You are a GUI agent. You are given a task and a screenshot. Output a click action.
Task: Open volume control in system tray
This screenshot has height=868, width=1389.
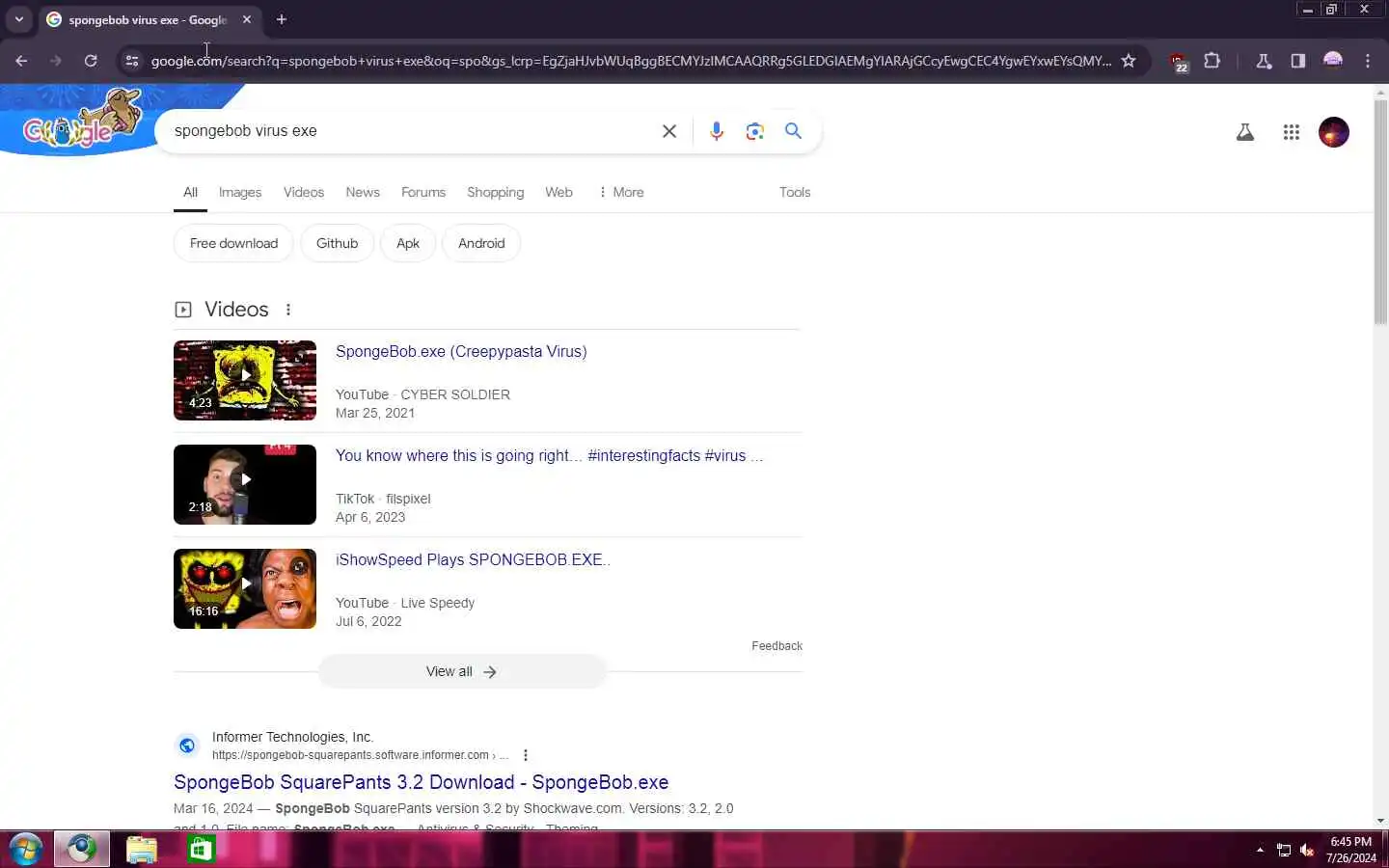pyautogui.click(x=1307, y=850)
